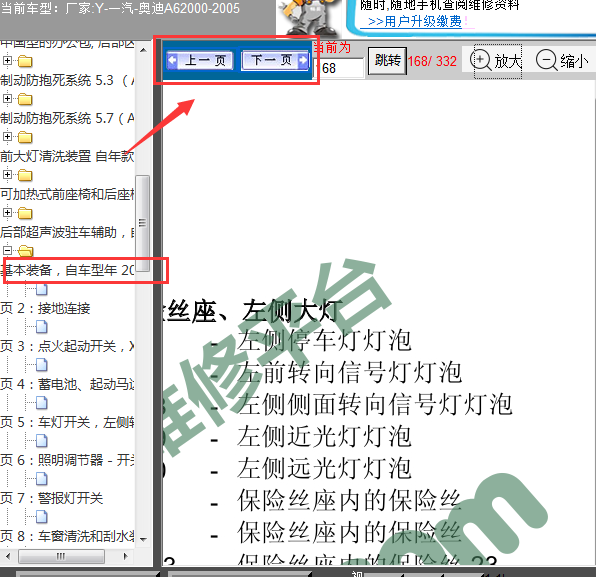Click the mechanic mascot image in the banner
Screen dimensions: 596x577
309,18
